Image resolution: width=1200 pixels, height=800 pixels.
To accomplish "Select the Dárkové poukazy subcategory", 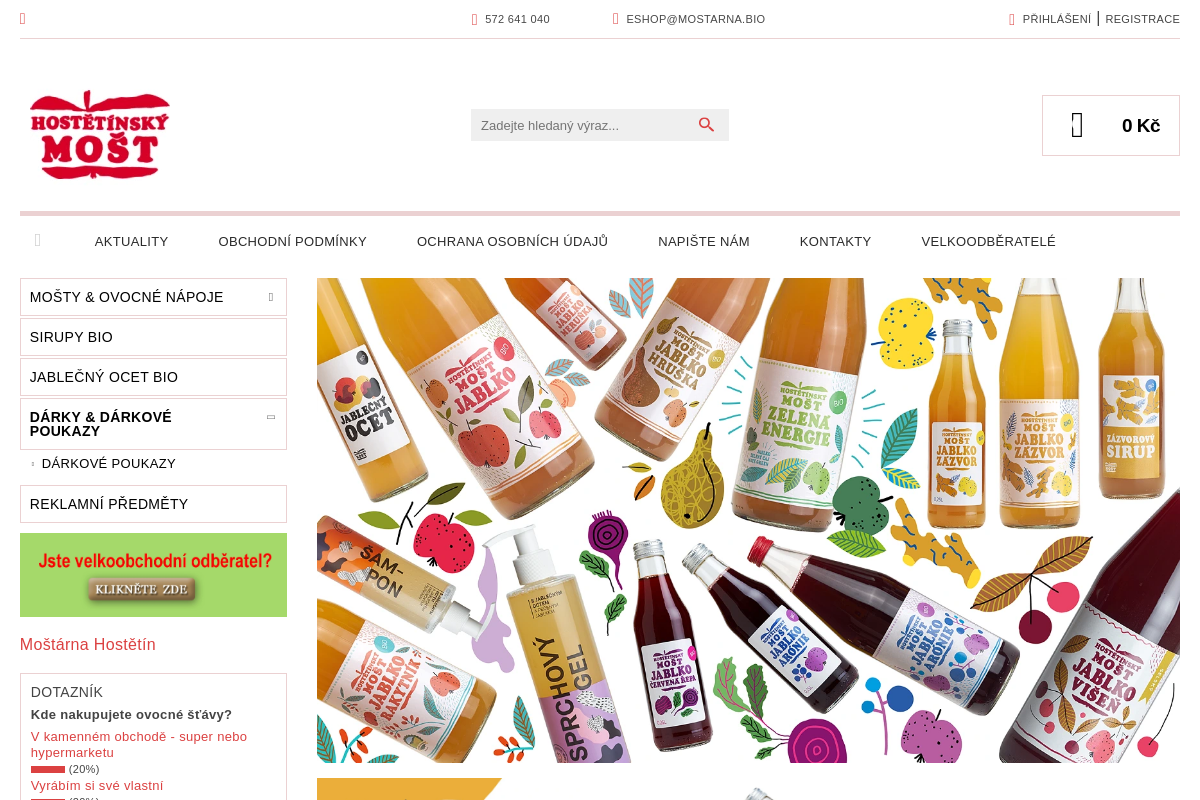I will point(109,464).
